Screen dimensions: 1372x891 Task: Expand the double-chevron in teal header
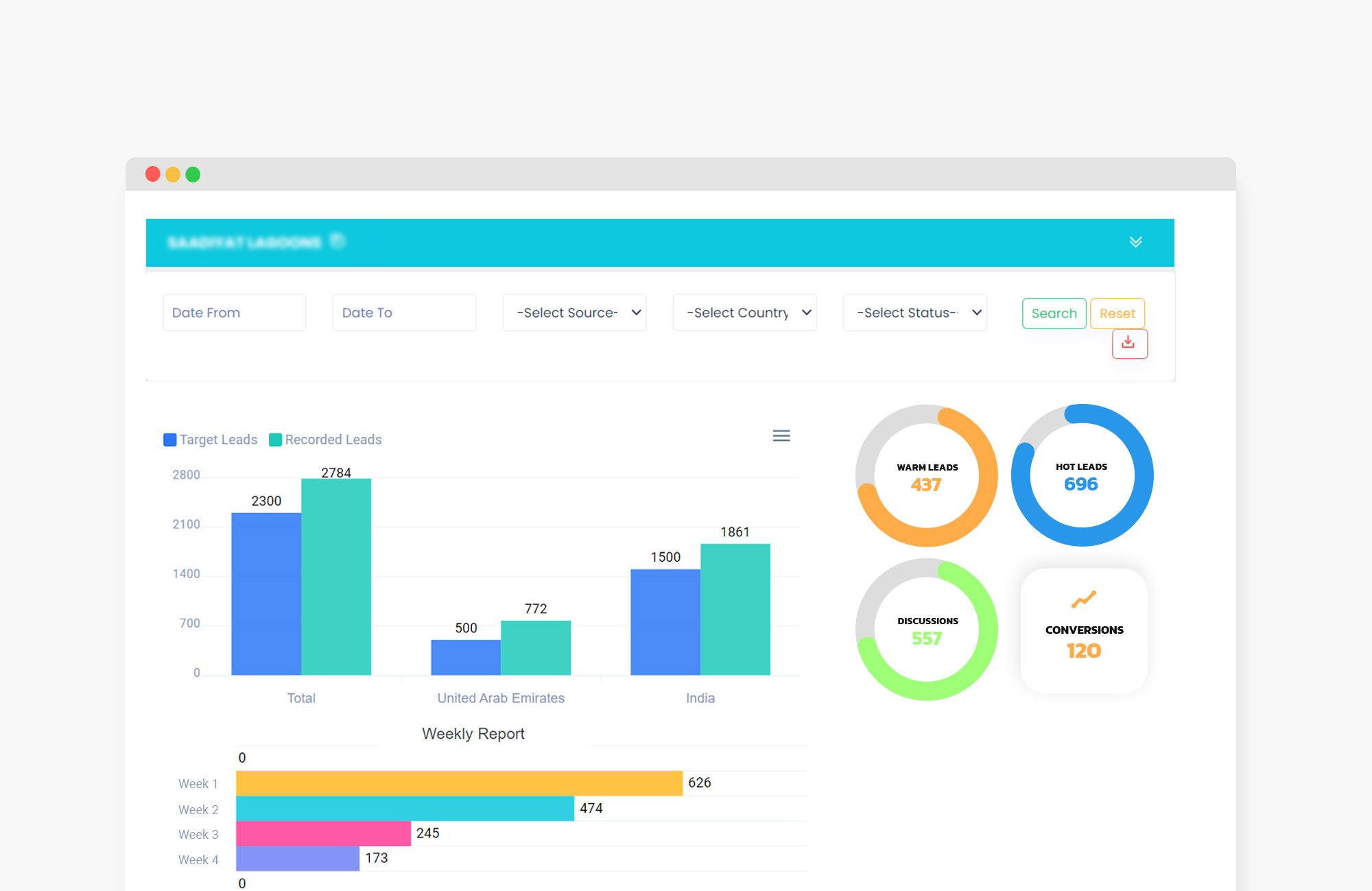[1135, 241]
